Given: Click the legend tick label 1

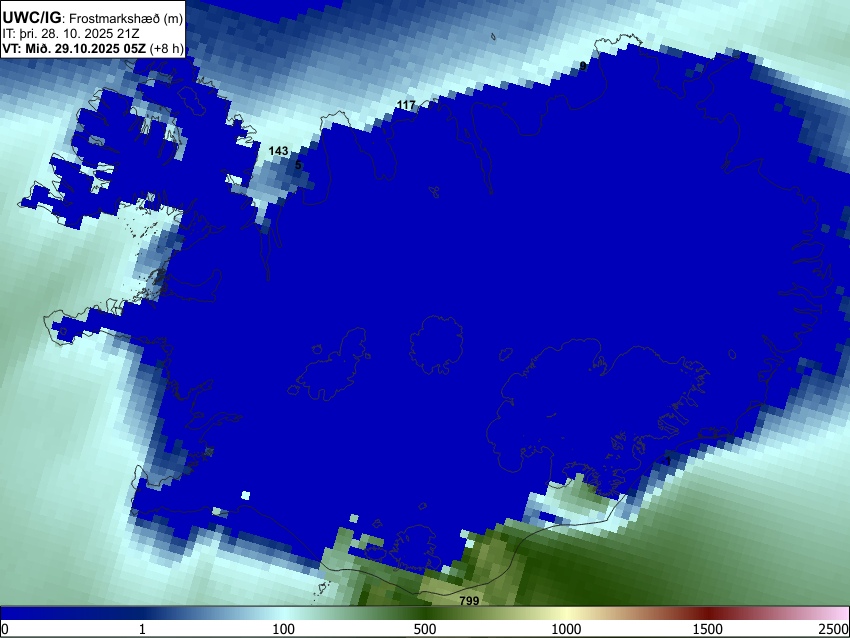Looking at the screenshot, I should [142, 629].
